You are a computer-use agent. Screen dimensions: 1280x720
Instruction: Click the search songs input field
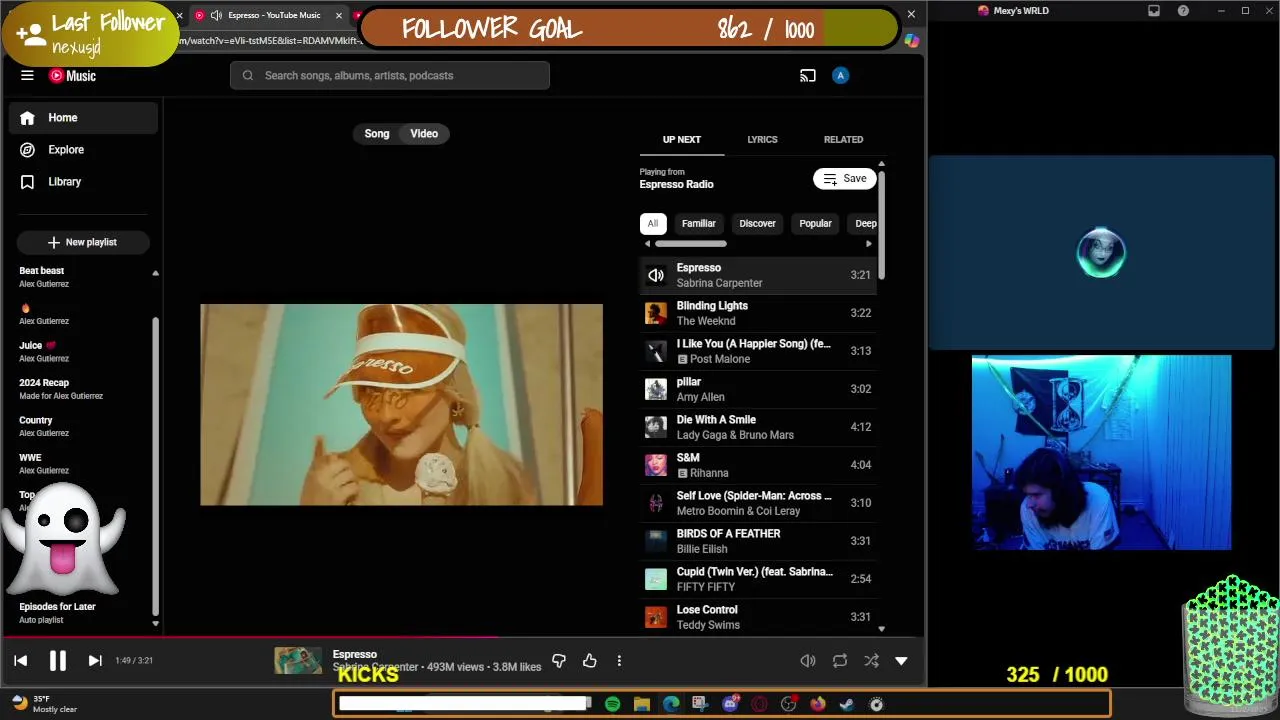(x=390, y=75)
